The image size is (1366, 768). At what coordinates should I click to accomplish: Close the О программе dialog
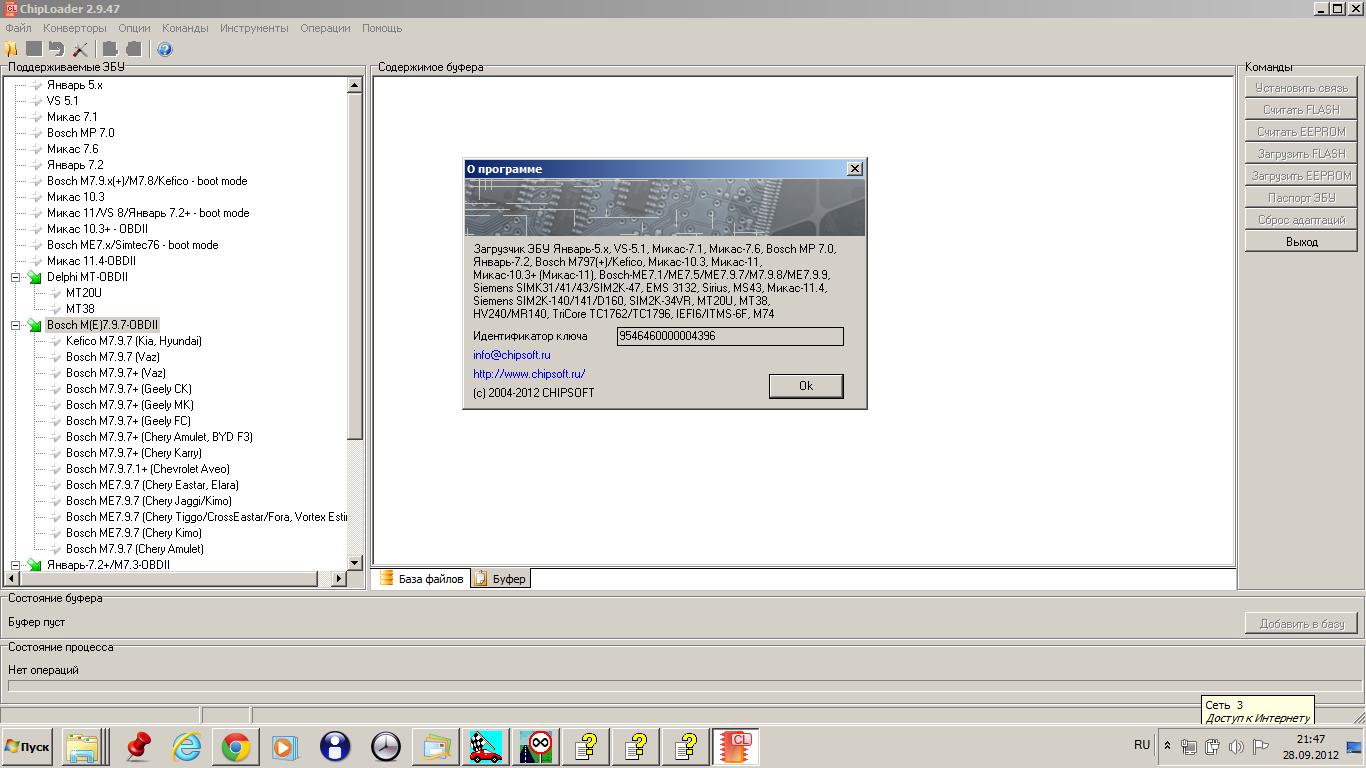[854, 169]
